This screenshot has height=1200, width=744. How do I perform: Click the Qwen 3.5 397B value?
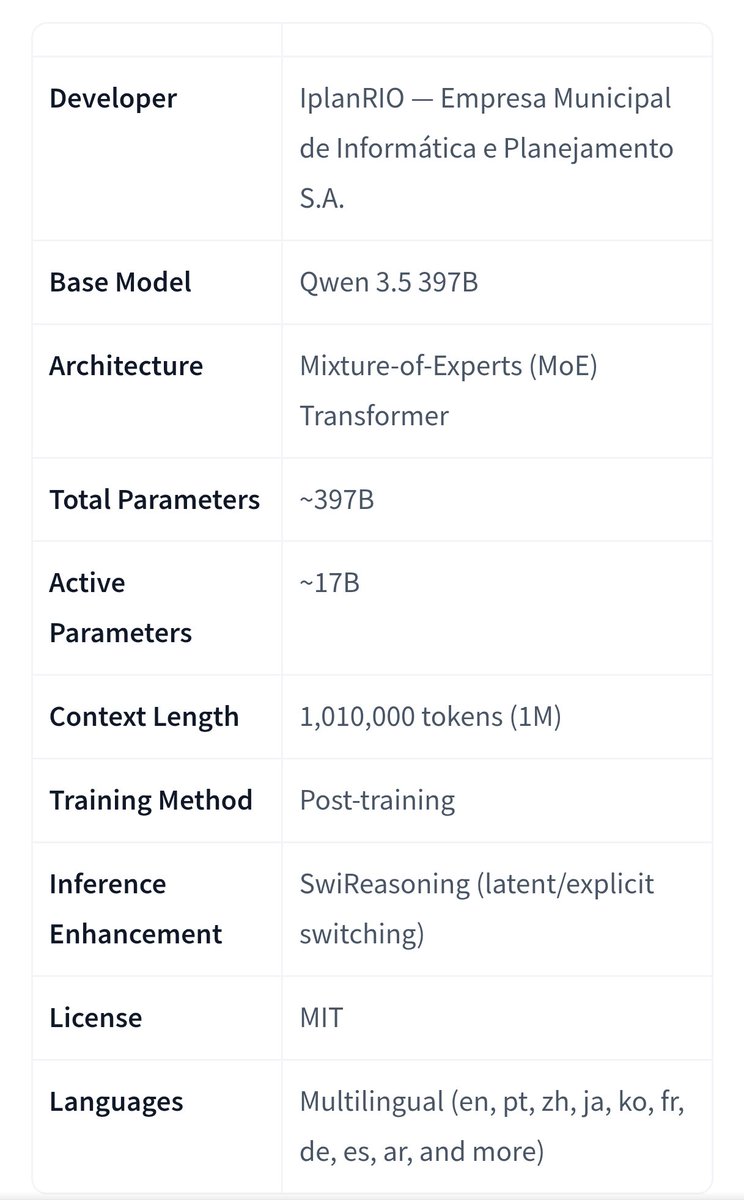click(389, 282)
